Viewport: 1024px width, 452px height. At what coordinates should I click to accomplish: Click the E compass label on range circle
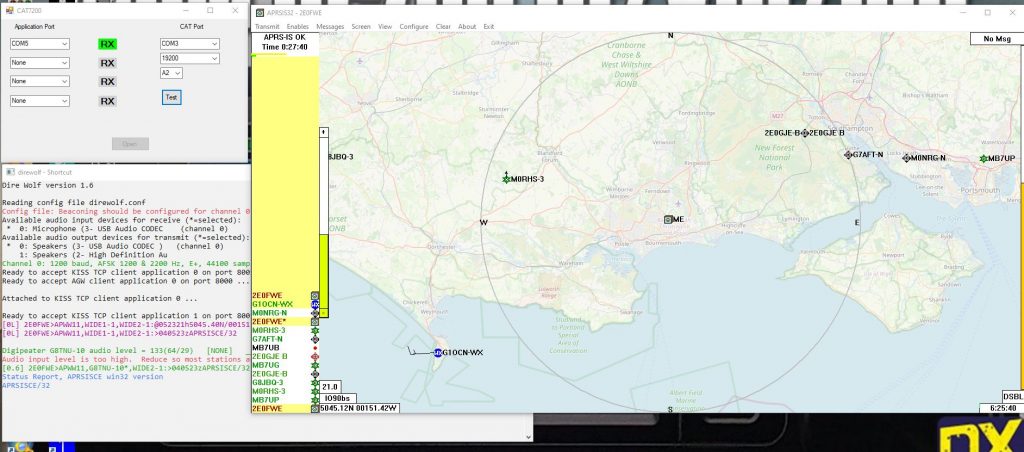pos(857,223)
